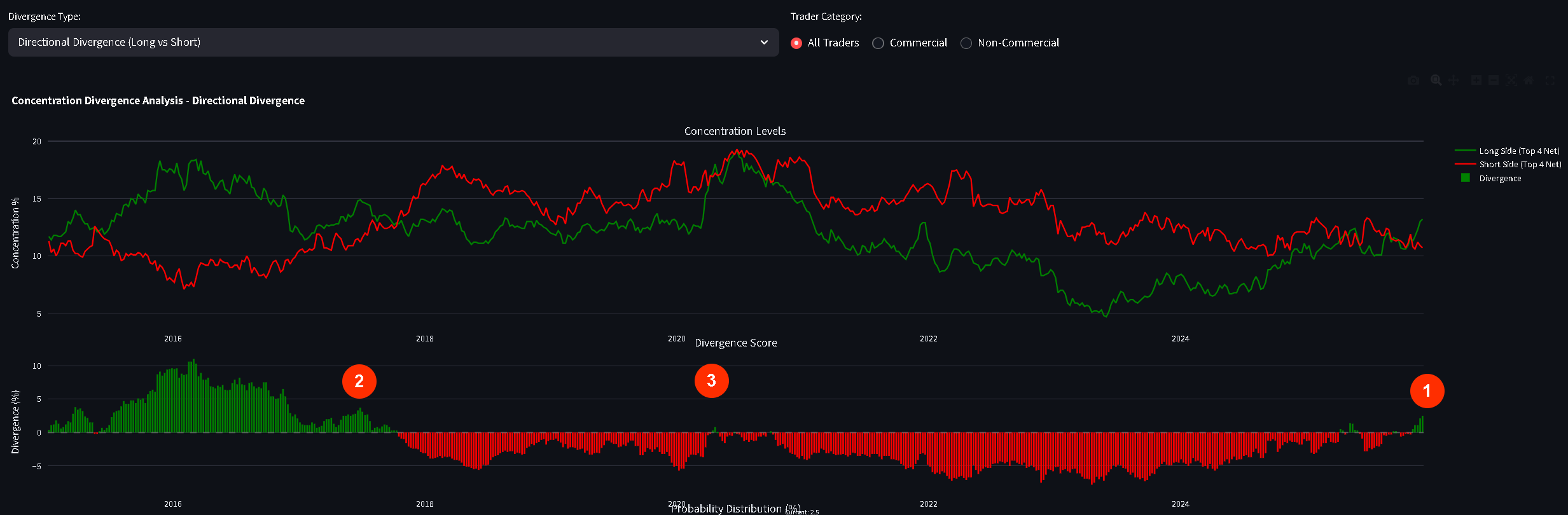1568x515 pixels.
Task: Click the Divergence Type dropdown chevron arrow
Action: point(764,42)
